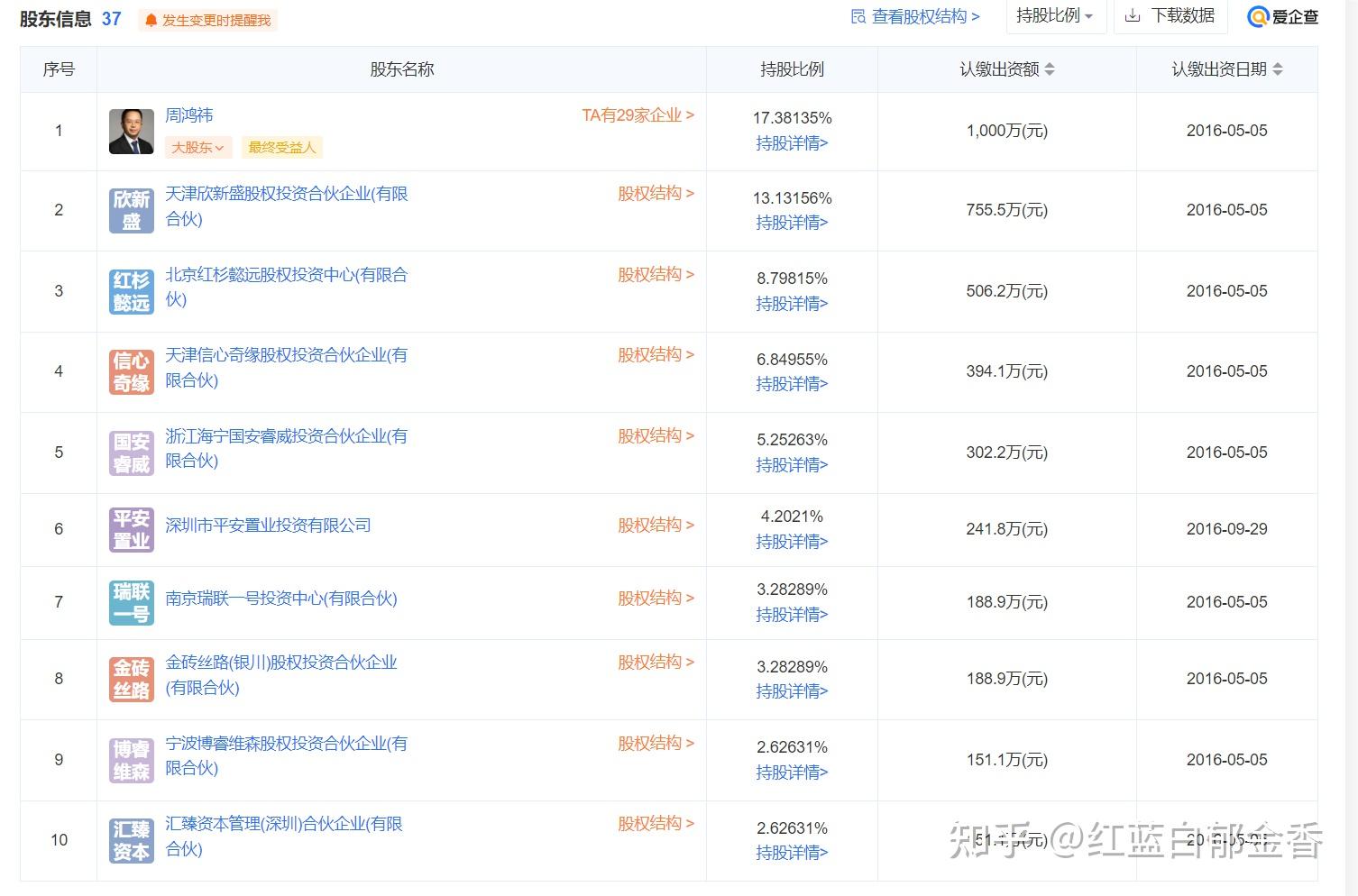Click the 国安睿威 company logo icon
Image resolution: width=1358 pixels, height=896 pixels.
132,453
